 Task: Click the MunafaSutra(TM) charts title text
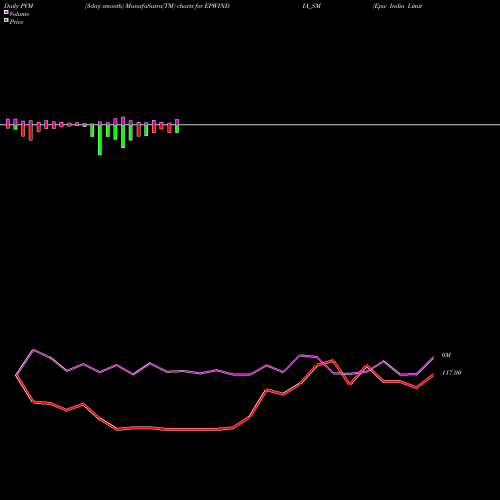[157, 6]
